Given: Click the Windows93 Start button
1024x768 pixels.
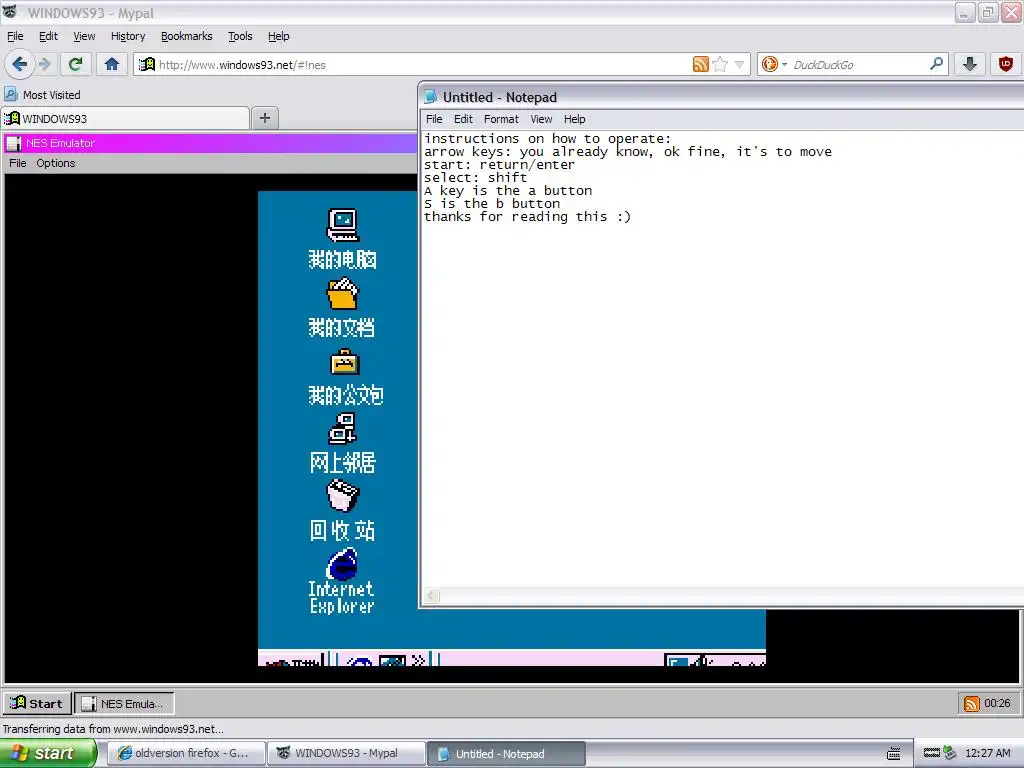Looking at the screenshot, I should click(37, 703).
